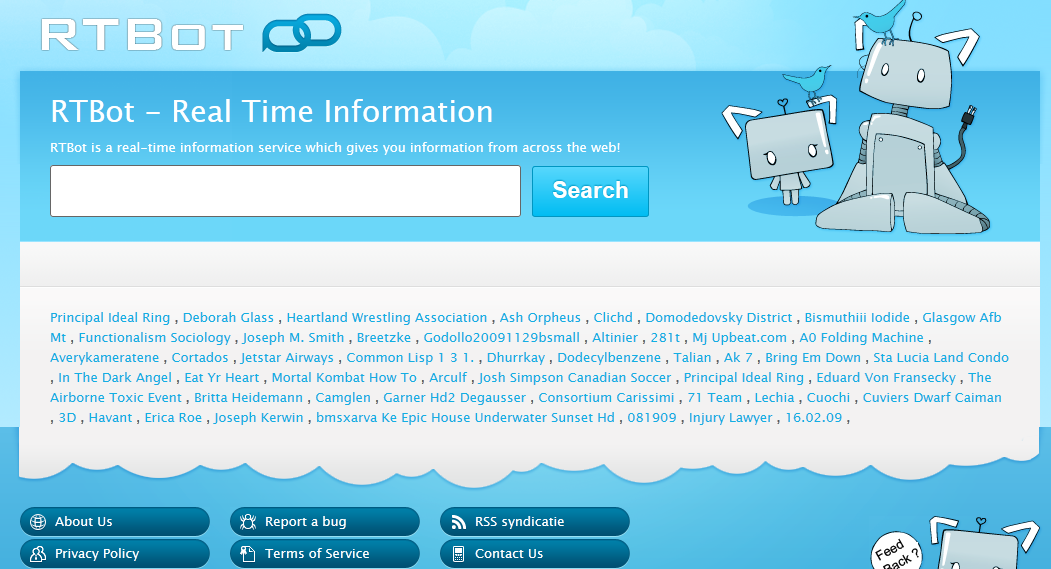The image size is (1051, 569).
Task: Open the Cuochi link
Action: pyautogui.click(x=828, y=398)
